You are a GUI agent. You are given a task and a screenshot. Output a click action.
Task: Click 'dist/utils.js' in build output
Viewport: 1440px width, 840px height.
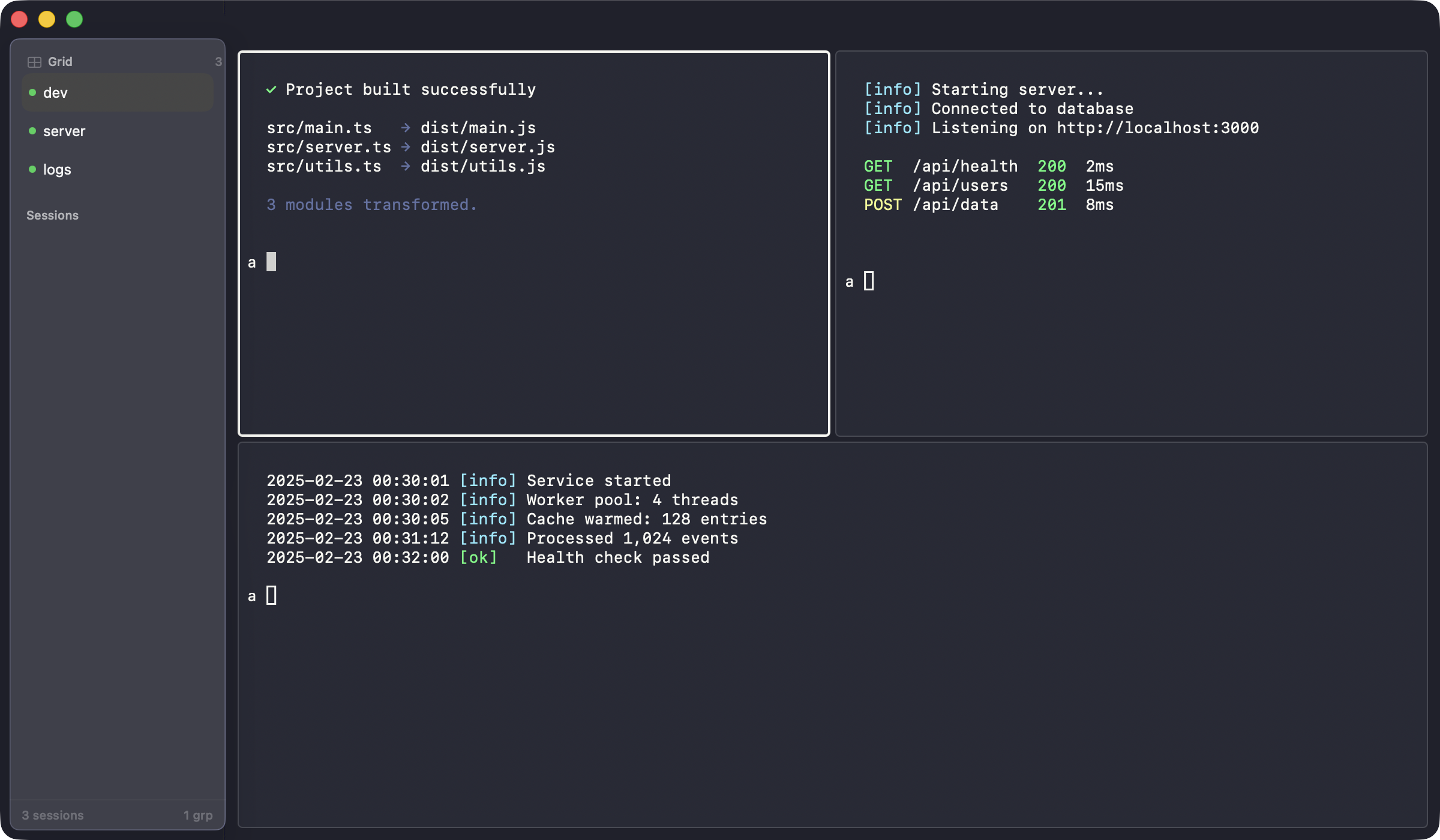pos(483,166)
